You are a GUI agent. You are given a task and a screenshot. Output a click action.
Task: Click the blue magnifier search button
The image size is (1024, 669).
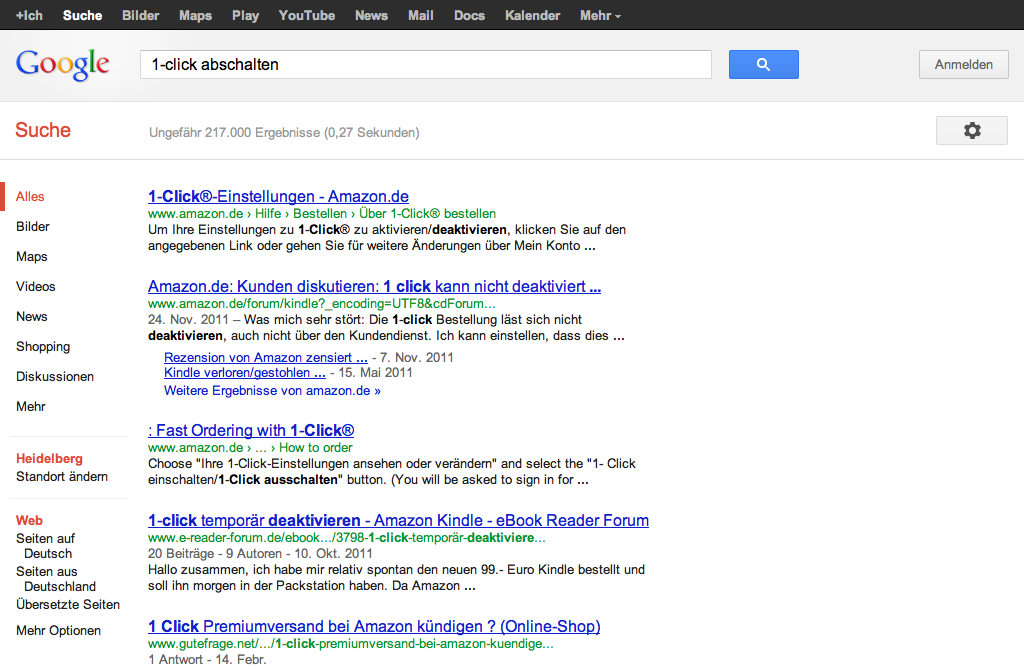(x=763, y=65)
